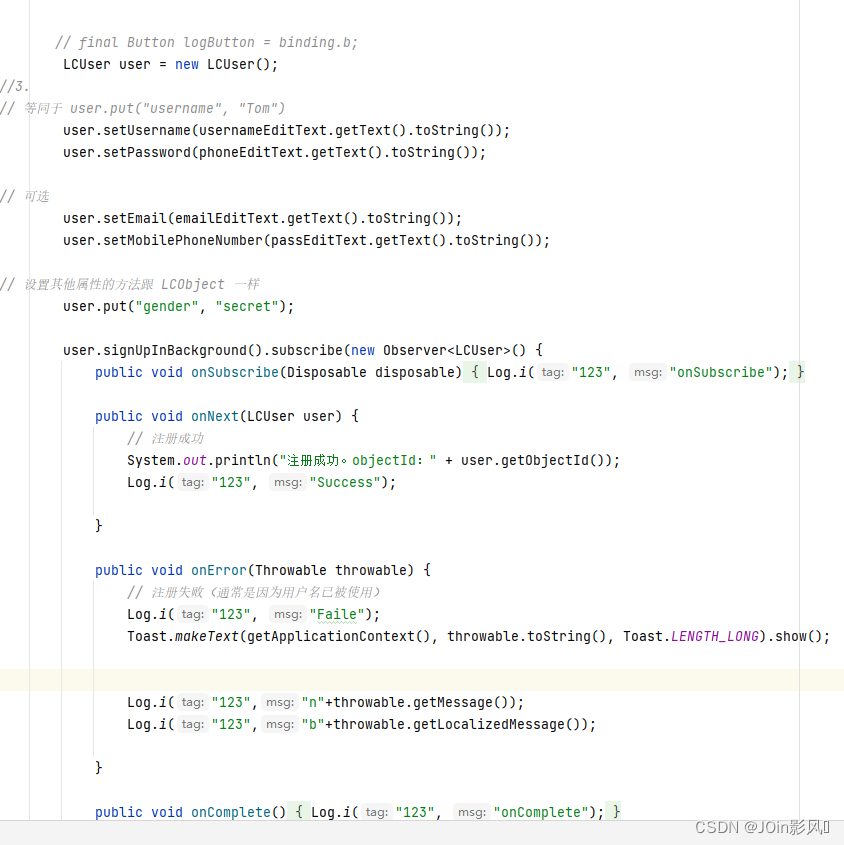Click emailEditText in the setEmail line
This screenshot has width=844, height=845.
(226, 218)
